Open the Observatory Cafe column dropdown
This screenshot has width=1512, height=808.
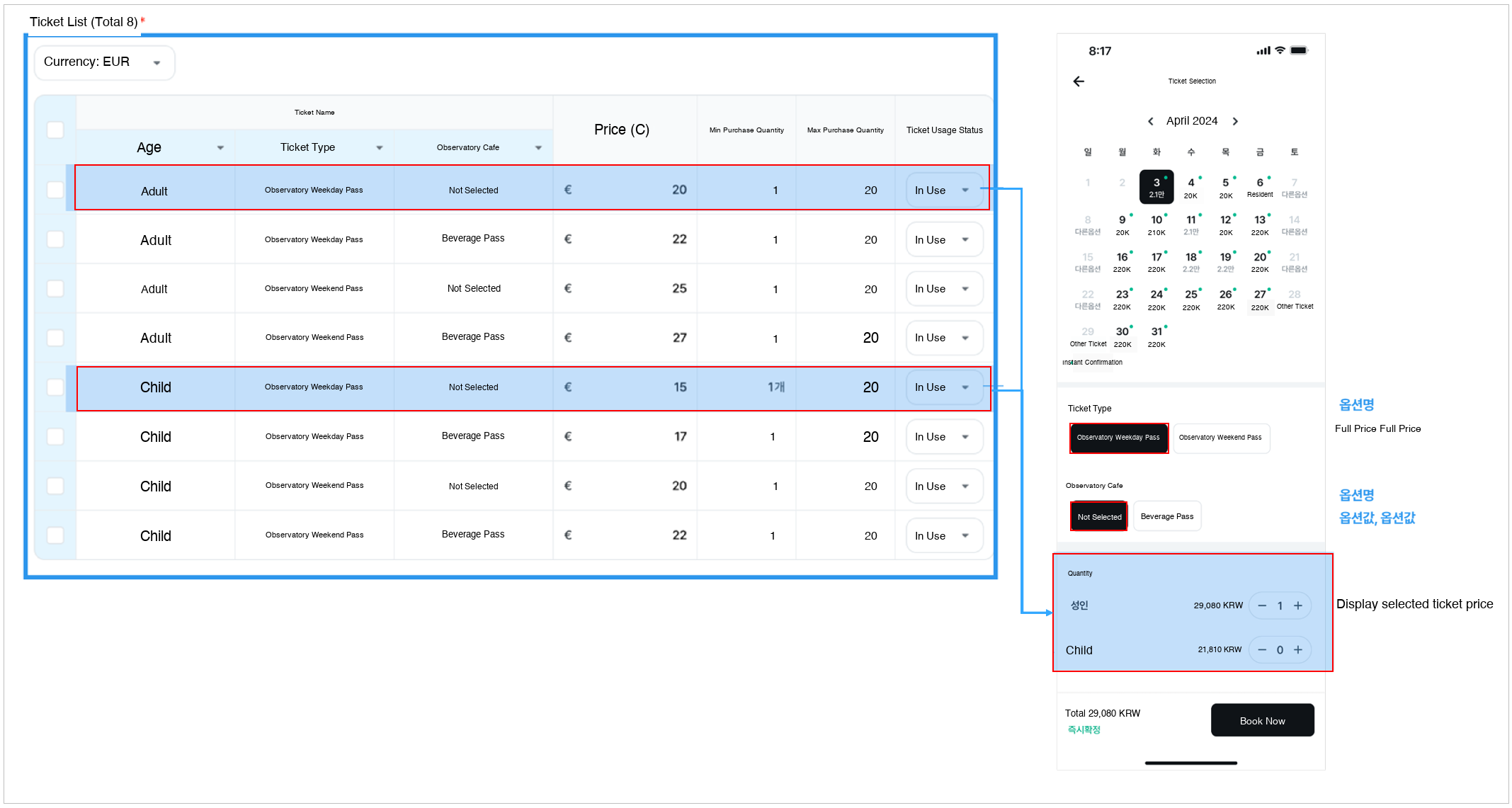(538, 147)
